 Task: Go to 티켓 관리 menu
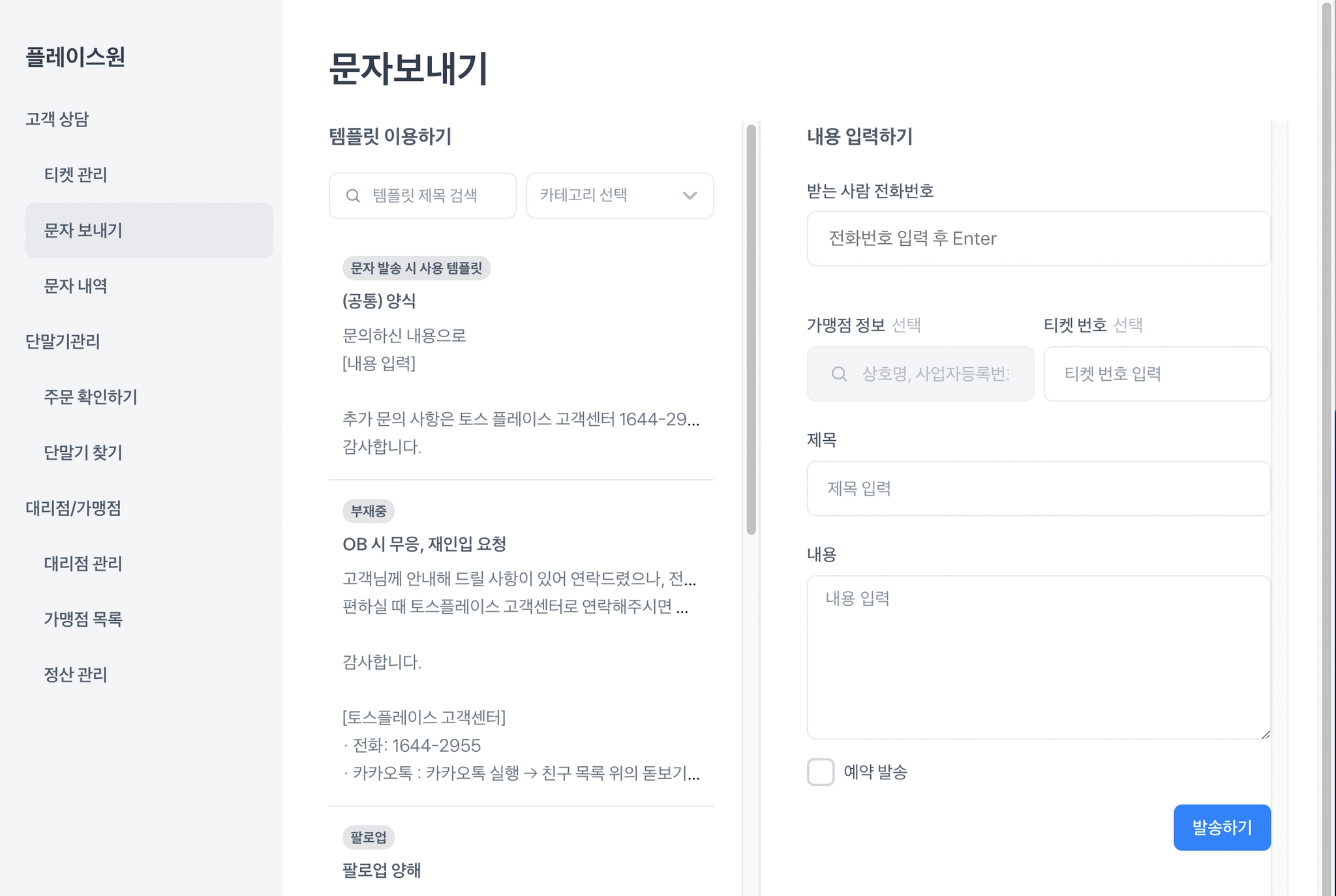point(76,175)
